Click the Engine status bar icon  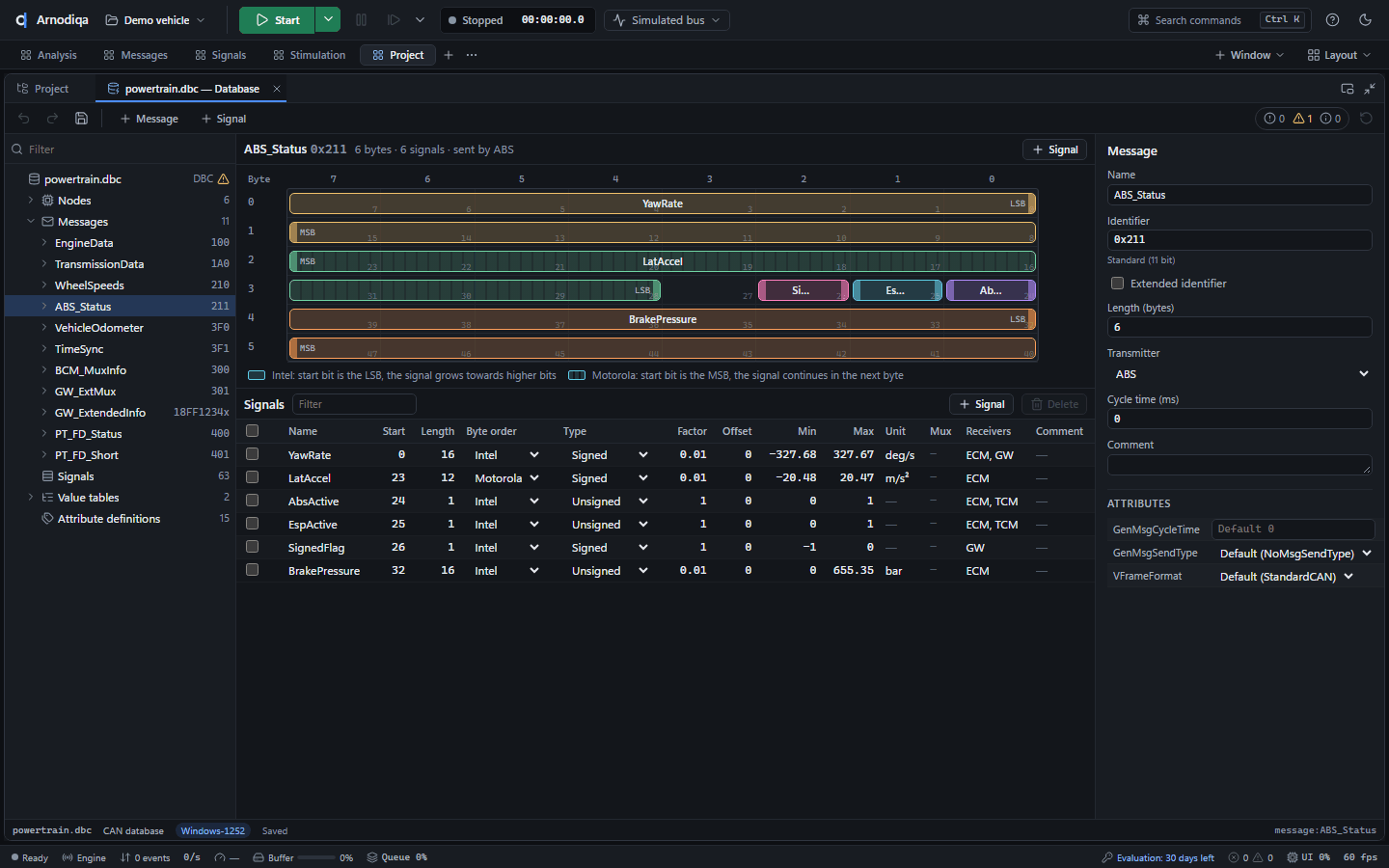[x=68, y=857]
